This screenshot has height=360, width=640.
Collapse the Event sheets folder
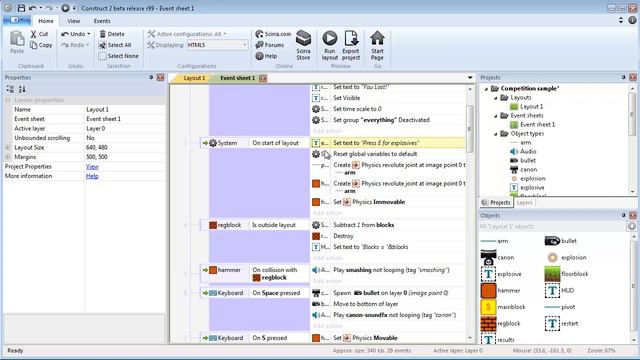[496, 116]
